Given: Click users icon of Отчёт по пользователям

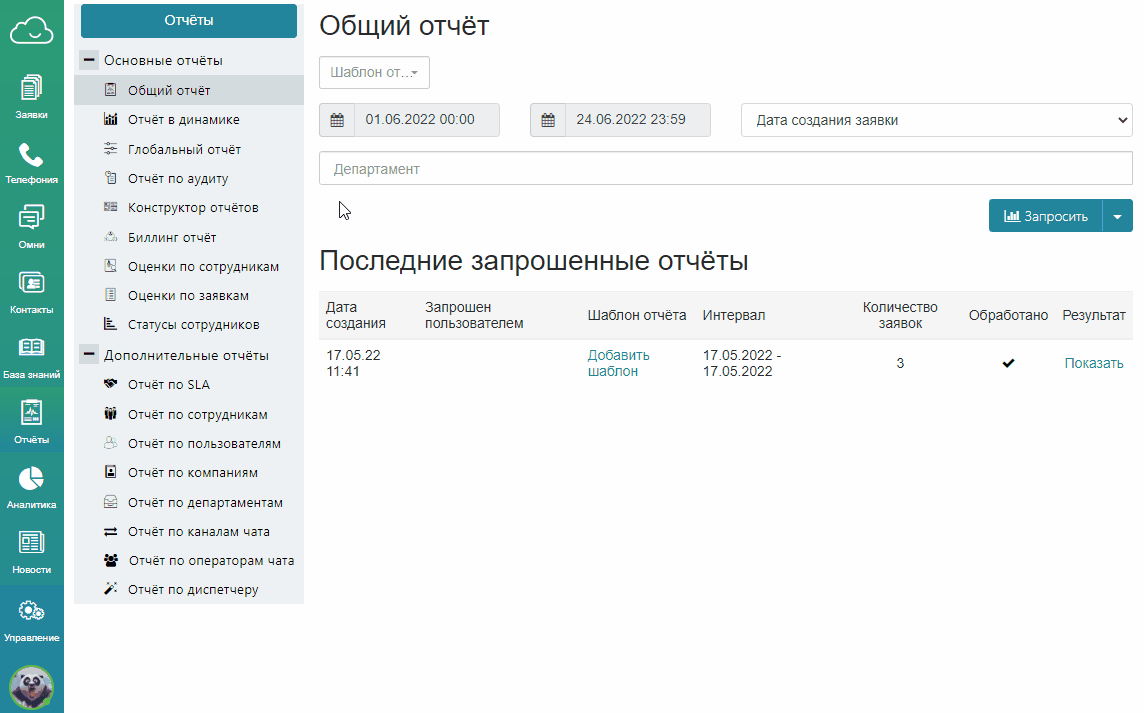Looking at the screenshot, I should [x=110, y=443].
